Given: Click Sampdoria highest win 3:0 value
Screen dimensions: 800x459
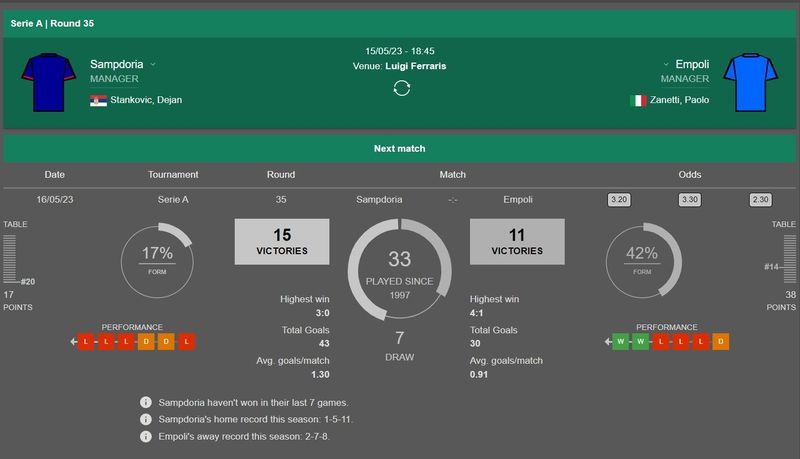Looking at the screenshot, I should tap(322, 313).
